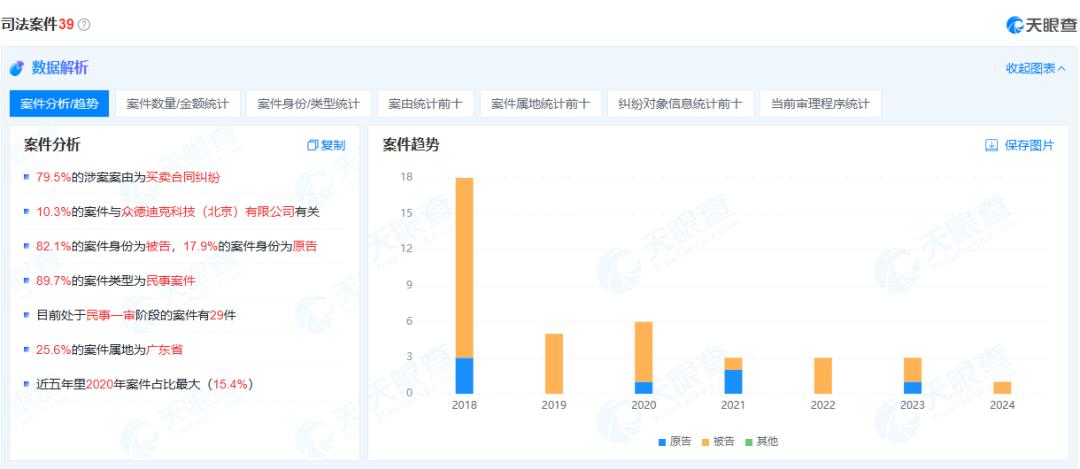1080x469 pixels.
Task: Toggle the 被告 legend series
Action: tap(718, 441)
